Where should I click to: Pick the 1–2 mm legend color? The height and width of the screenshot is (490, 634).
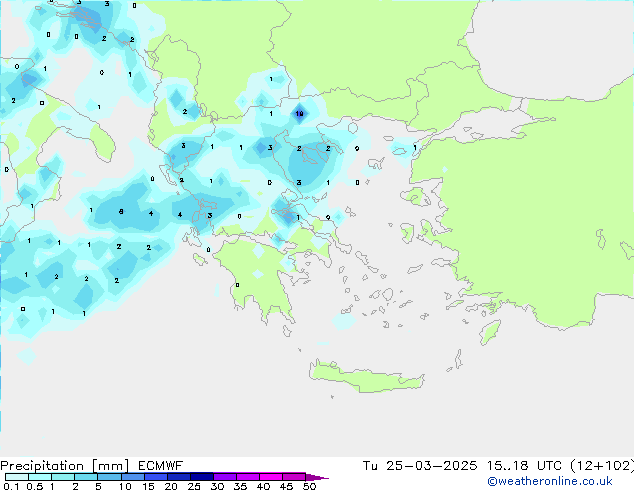click(x=63, y=477)
